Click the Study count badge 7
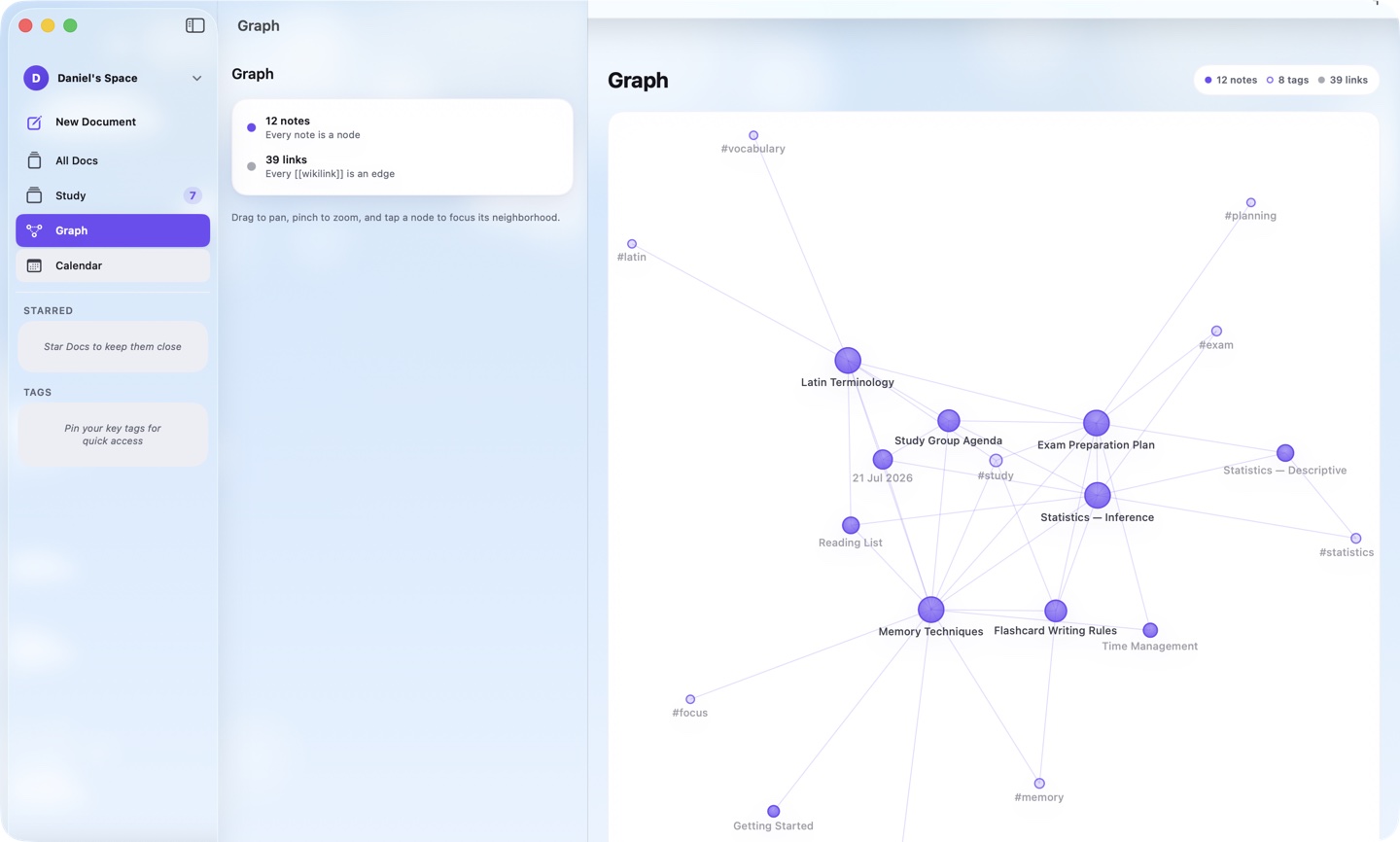 (192, 195)
